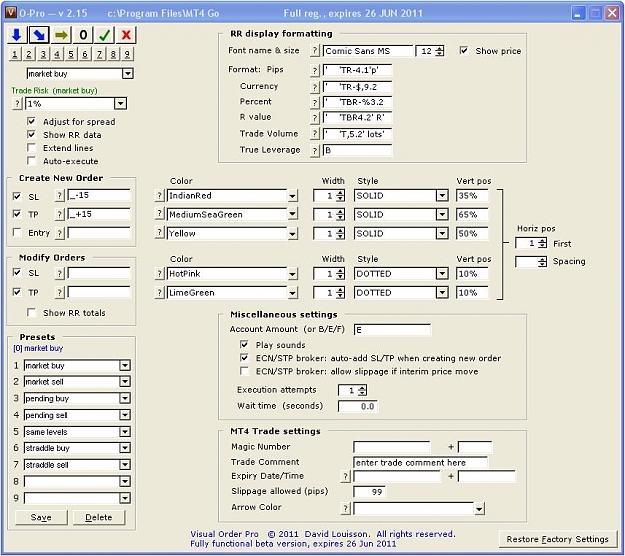Image resolution: width=625 pixels, height=556 pixels.
Task: Open the IndianRed color dropdown
Action: coord(293,196)
